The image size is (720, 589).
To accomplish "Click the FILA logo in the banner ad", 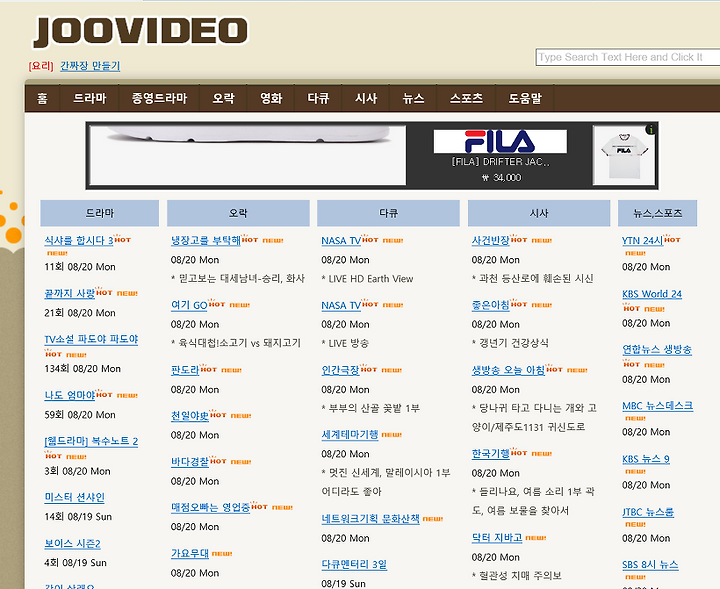I will tap(500, 141).
